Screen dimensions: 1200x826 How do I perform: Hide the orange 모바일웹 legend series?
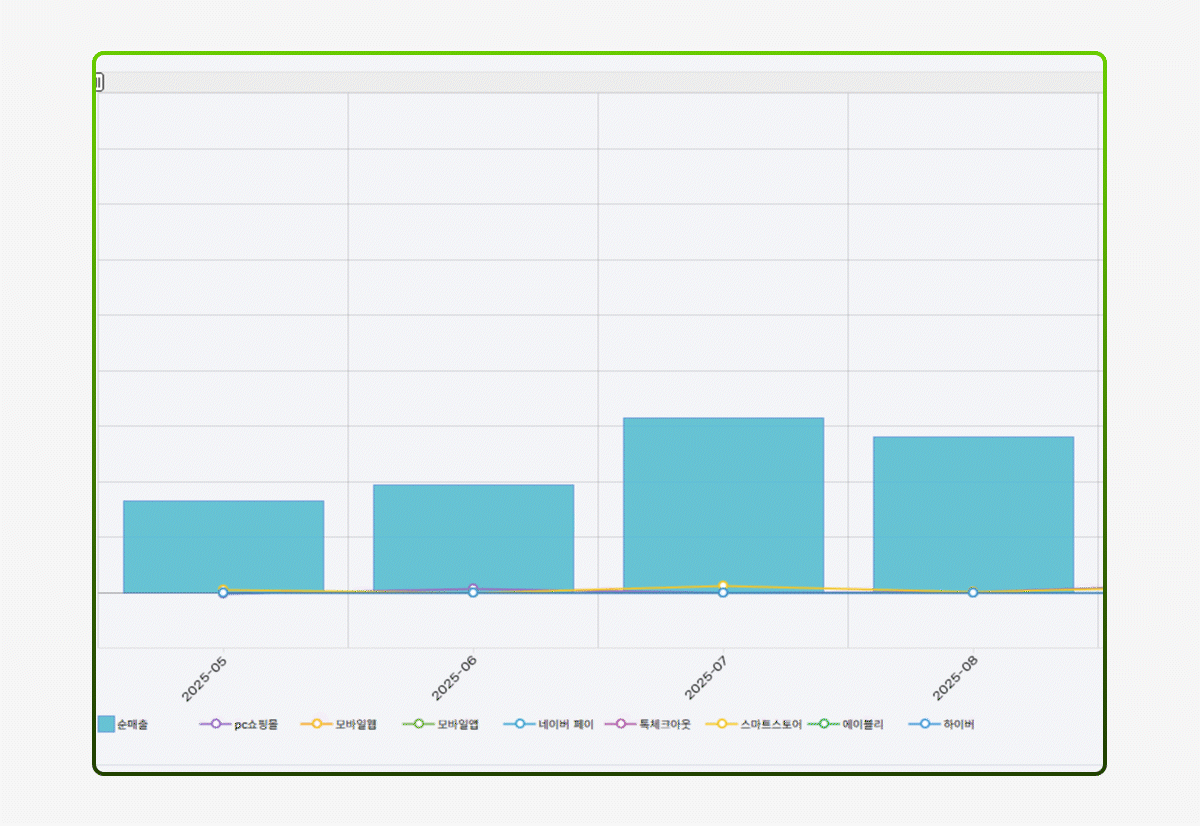(x=317, y=724)
